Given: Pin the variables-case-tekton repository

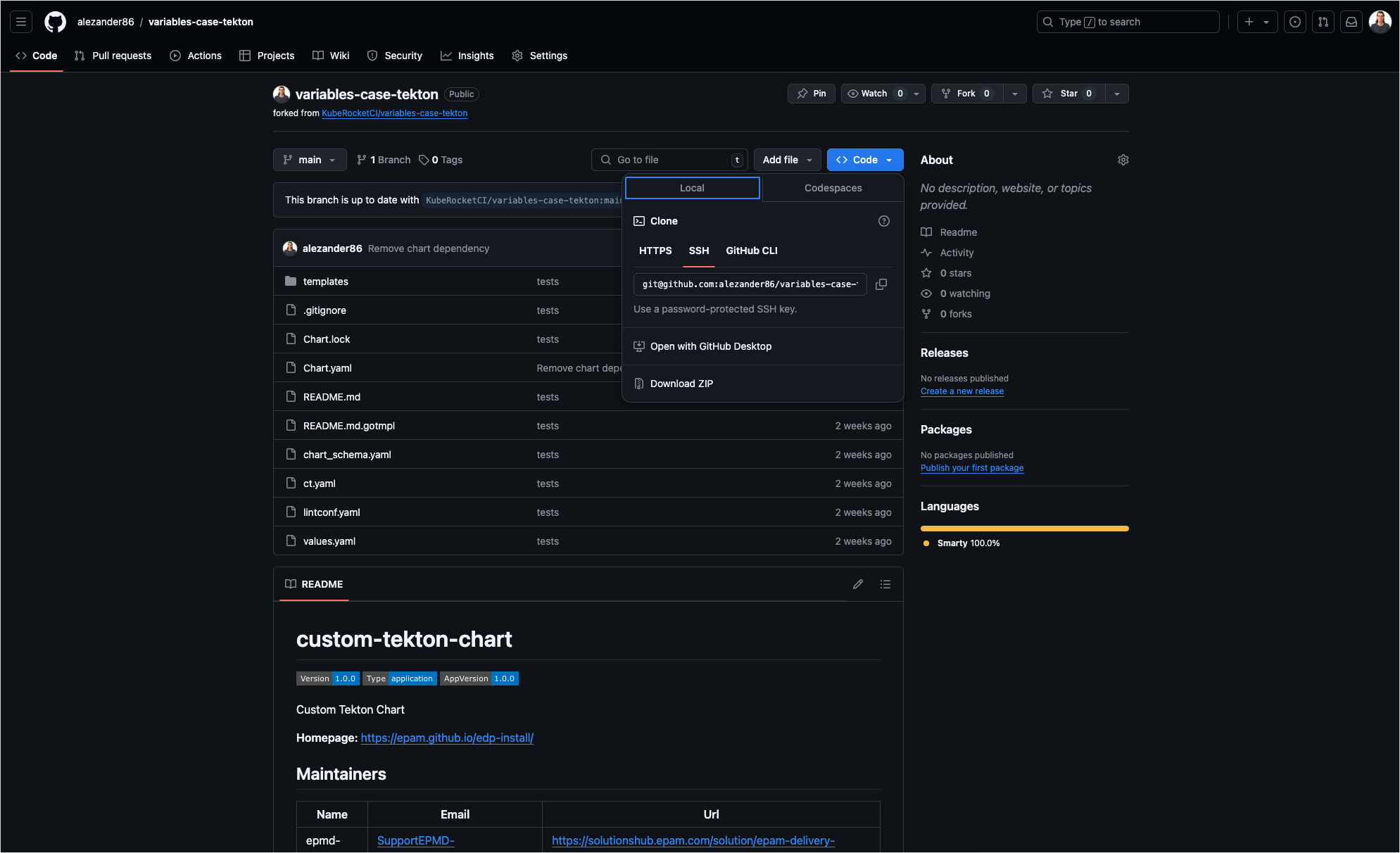Looking at the screenshot, I should [x=811, y=94].
